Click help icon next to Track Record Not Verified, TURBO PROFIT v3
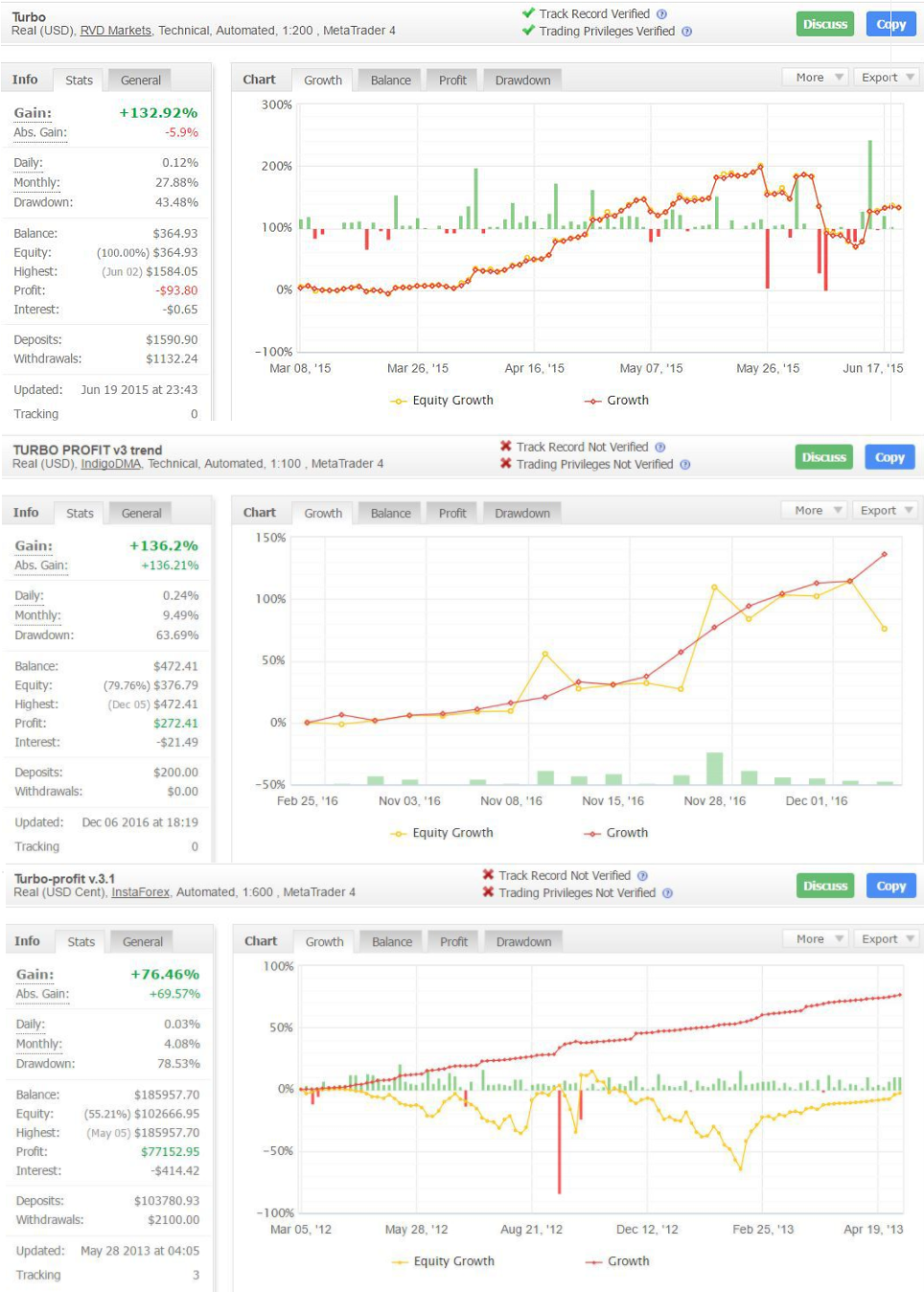 660,448
